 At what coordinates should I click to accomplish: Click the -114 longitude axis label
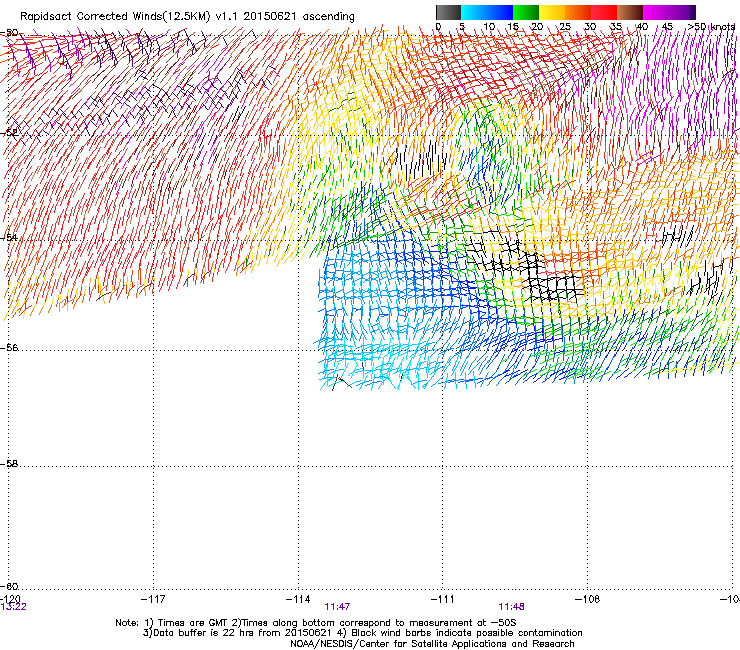tap(298, 599)
